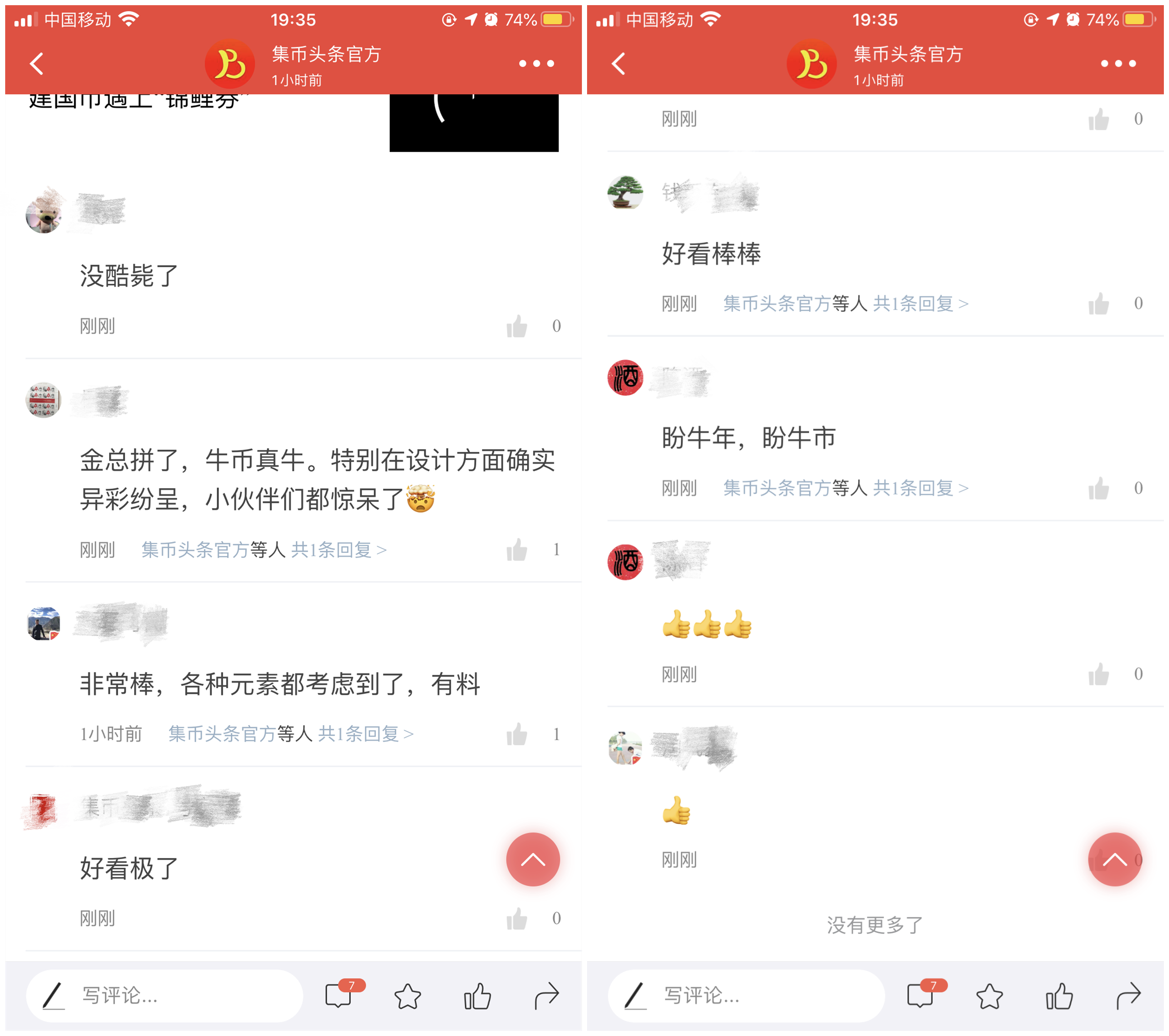Open 集币头条官方 avatar in right header
Screen dimensions: 1169x1036
[812, 64]
